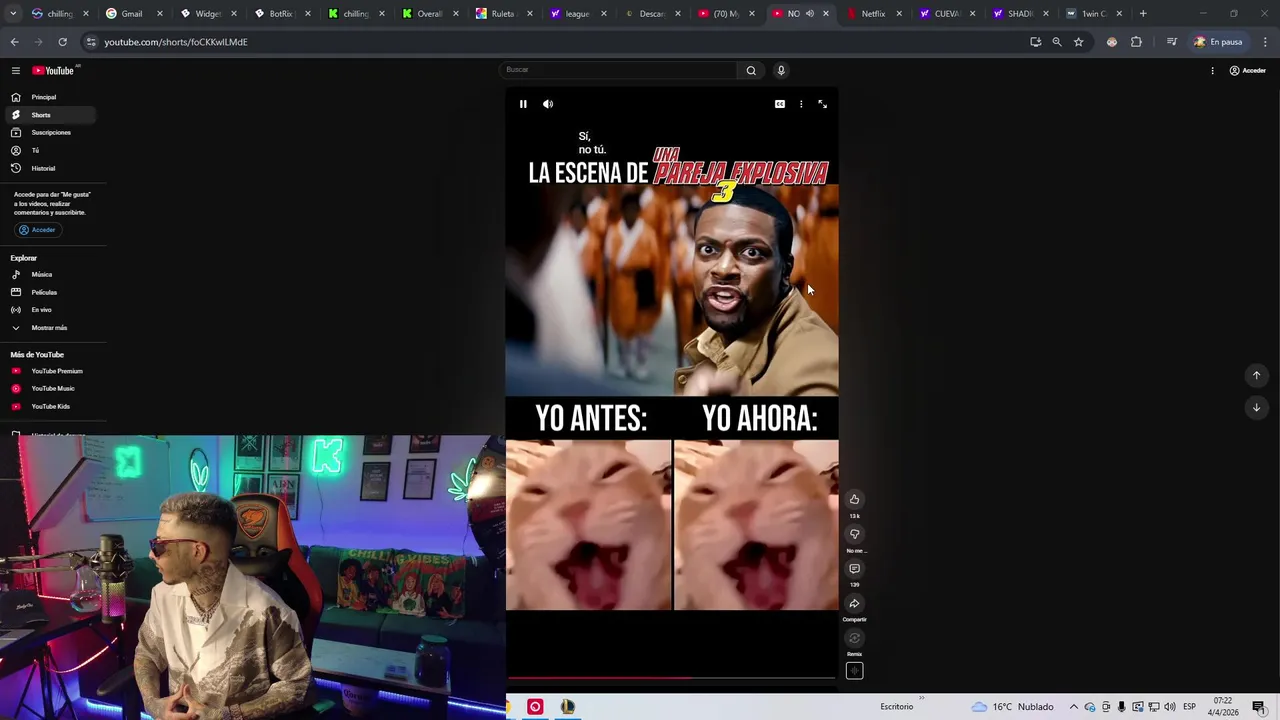Click Acceder in the top right
This screenshot has width=1280, height=720.
click(1248, 70)
